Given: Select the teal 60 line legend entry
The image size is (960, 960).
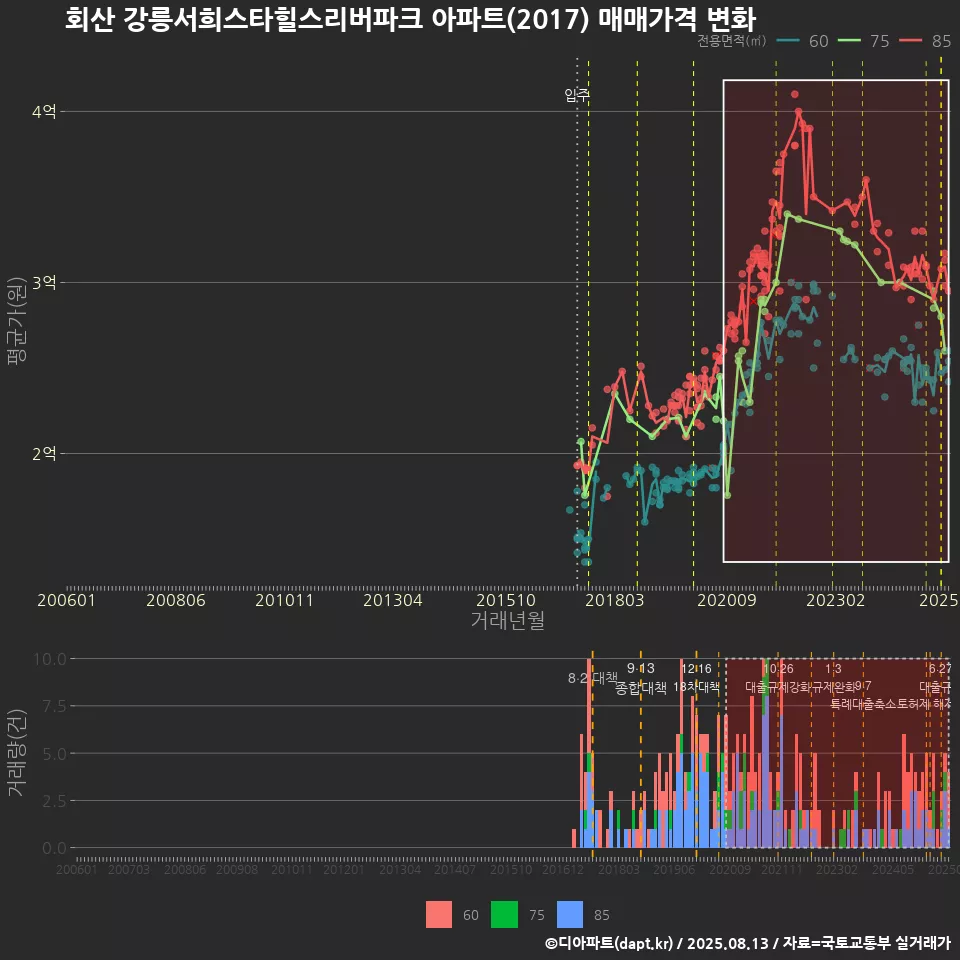Looking at the screenshot, I should [x=802, y=41].
